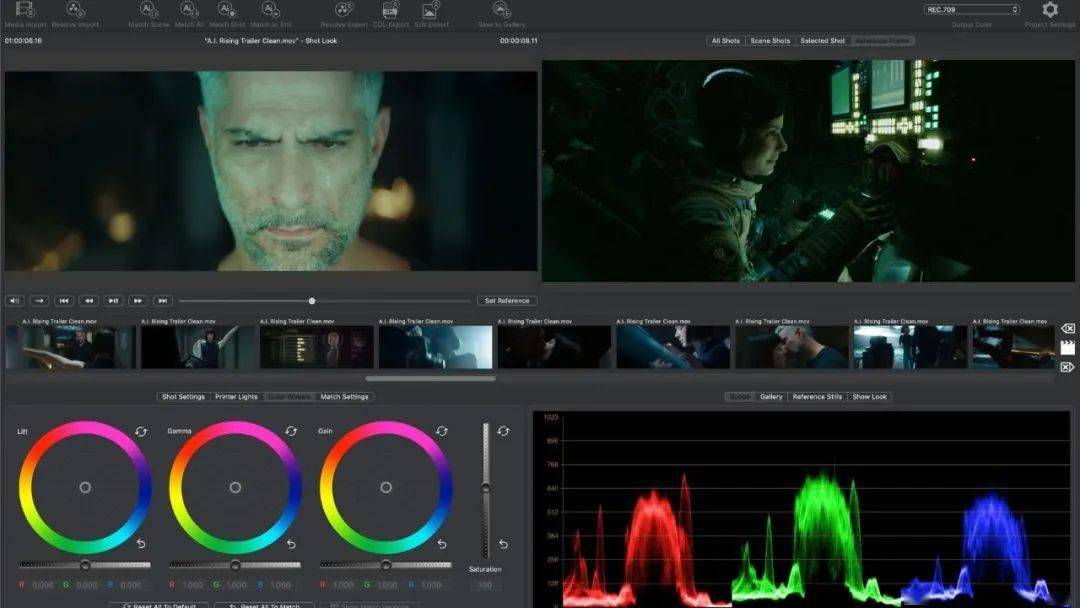
Task: Reset the Lift color wheel
Action: point(142,431)
